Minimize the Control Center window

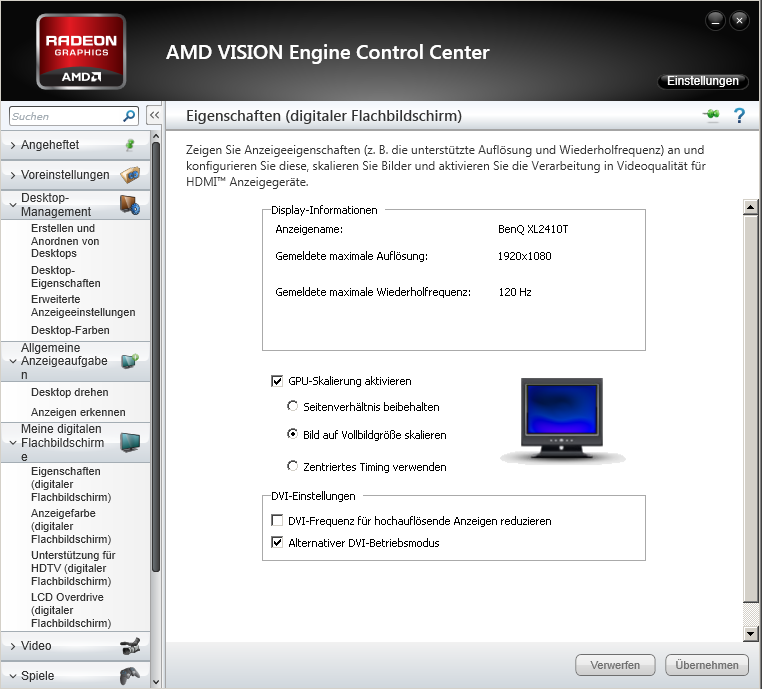[x=715, y=20]
